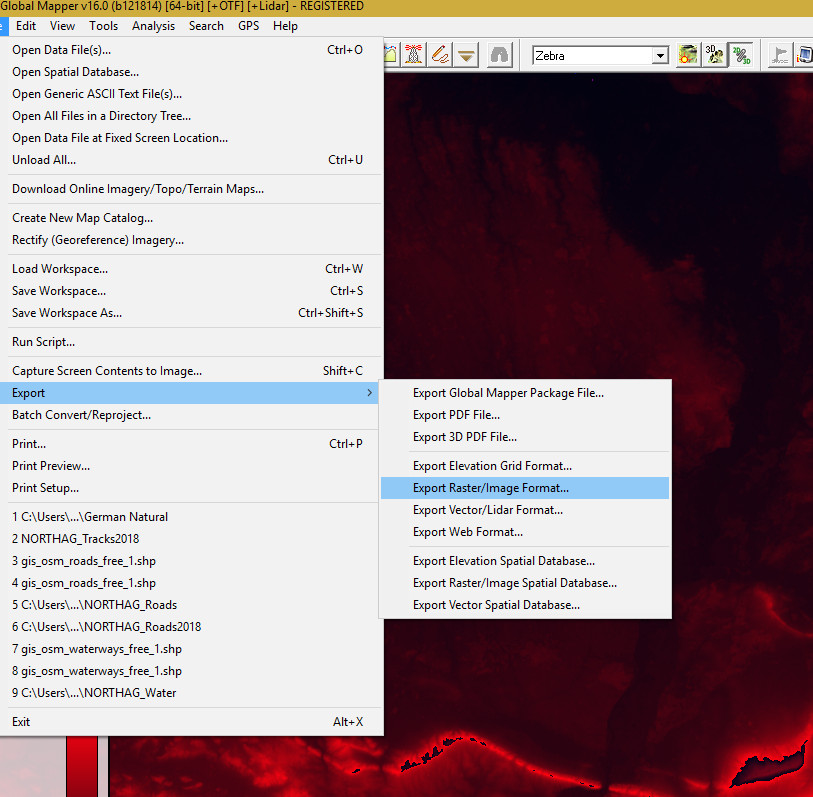Toggle hill shading sun icon
Viewport: 813px width, 797px height.
pos(688,54)
